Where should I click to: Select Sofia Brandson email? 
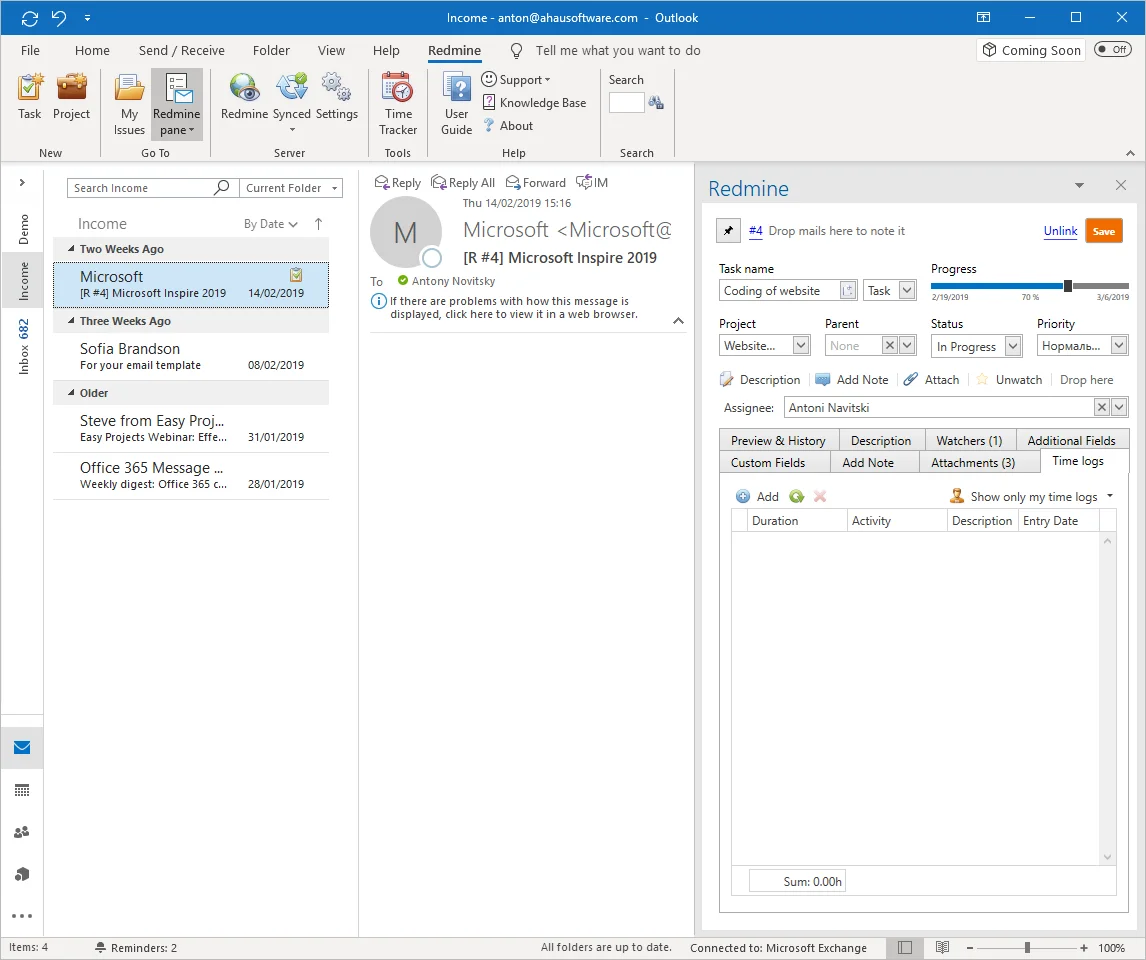[x=191, y=357]
